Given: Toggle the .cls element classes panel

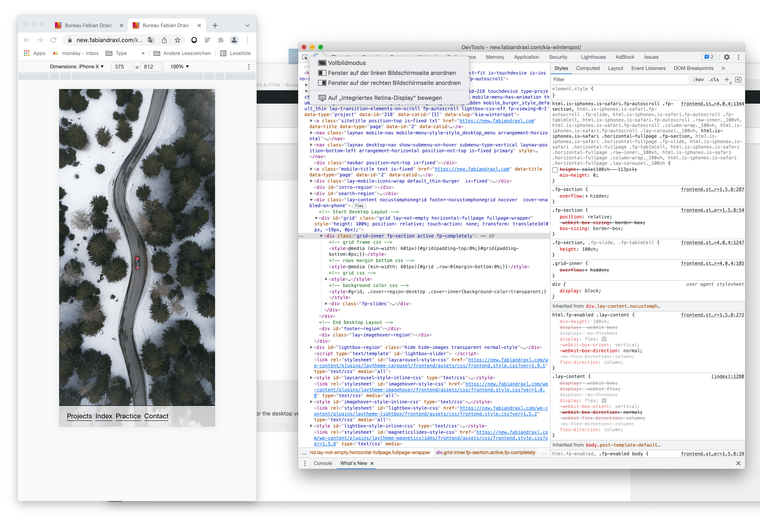Looking at the screenshot, I should tap(713, 79).
